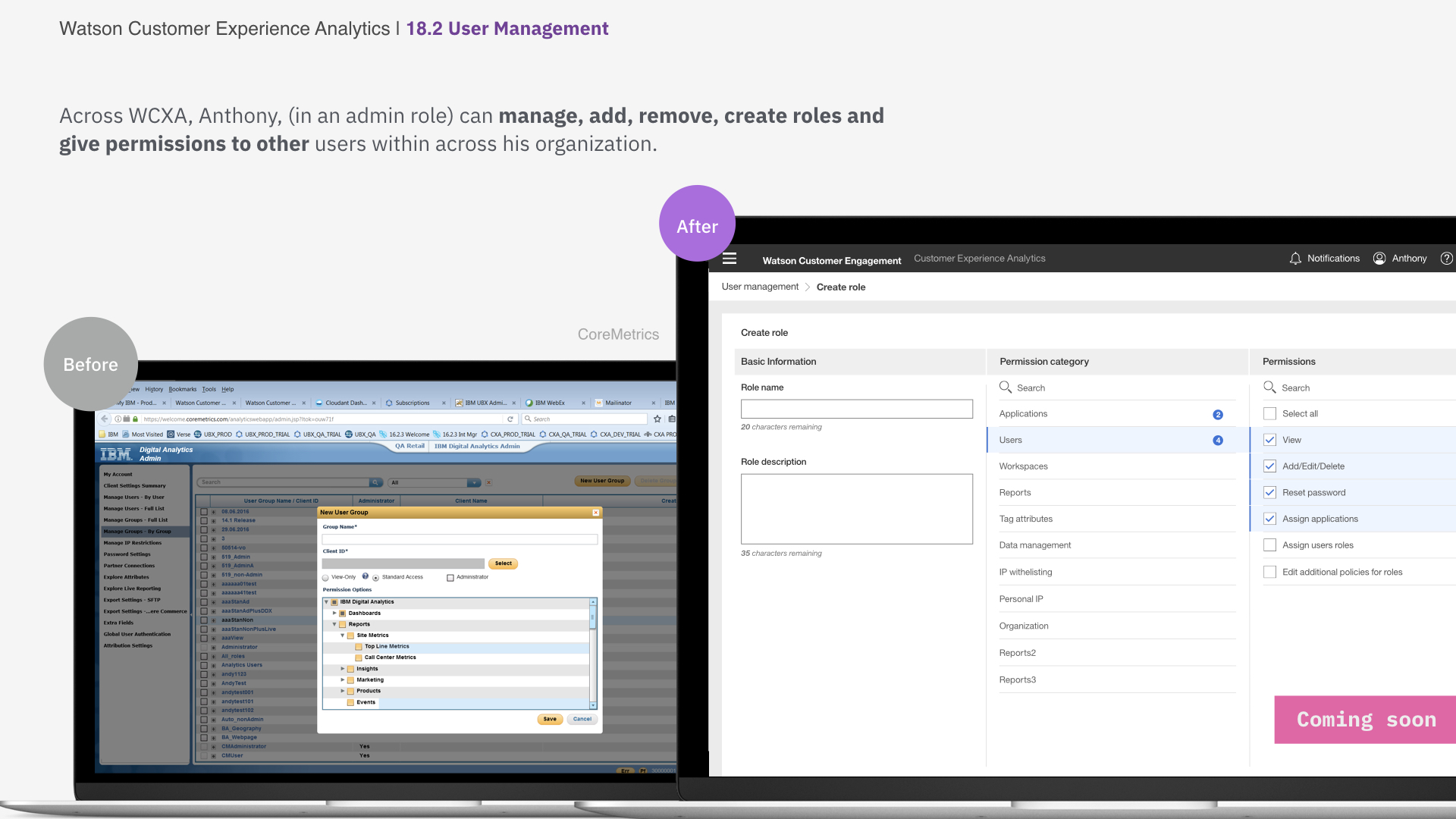This screenshot has height=819, width=1456.
Task: Click the Group Name field in dialog
Action: coord(460,539)
